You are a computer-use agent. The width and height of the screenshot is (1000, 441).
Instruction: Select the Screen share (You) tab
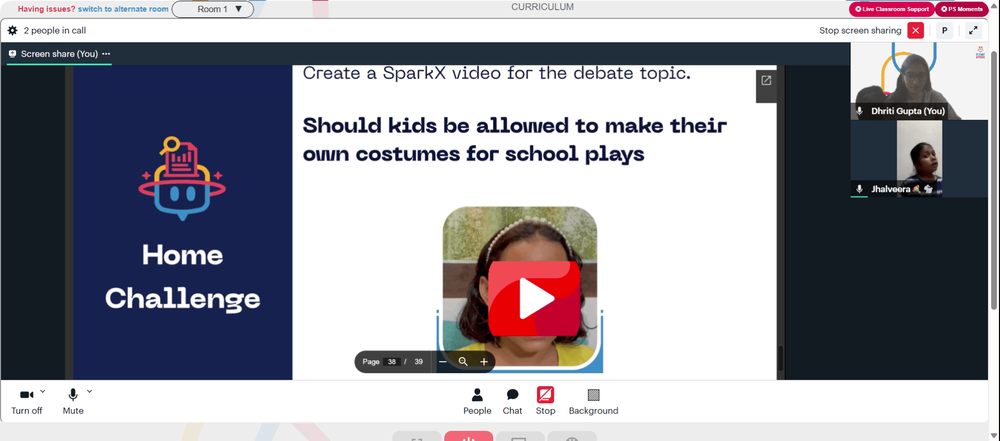click(59, 54)
